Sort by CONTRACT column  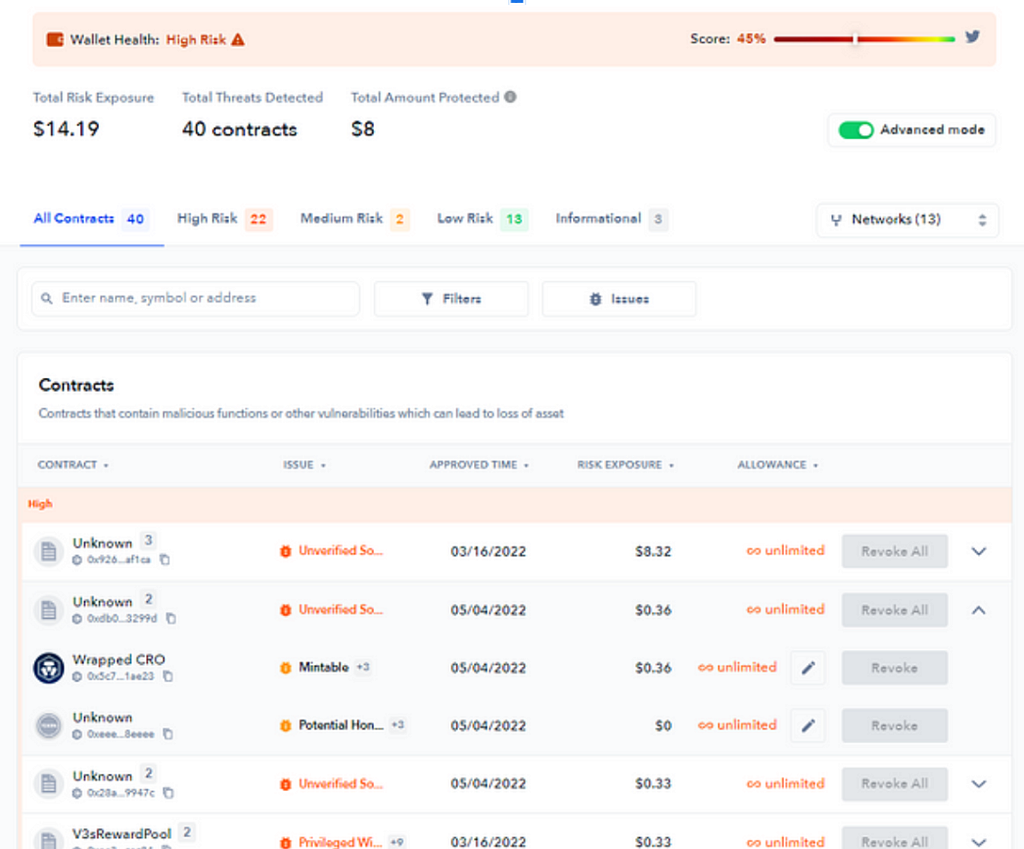point(72,465)
